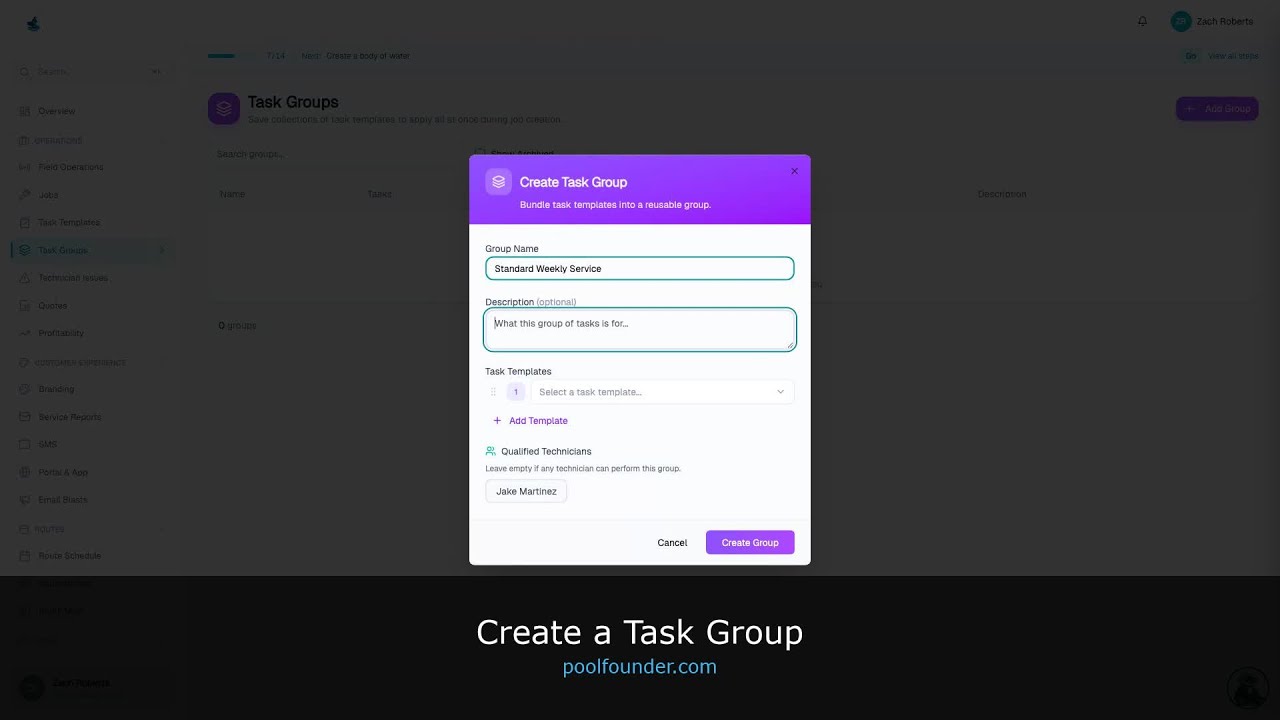Open Email Blasts in the sidebar
Screen dimensions: 1280x720
pyautogui.click(x=63, y=500)
